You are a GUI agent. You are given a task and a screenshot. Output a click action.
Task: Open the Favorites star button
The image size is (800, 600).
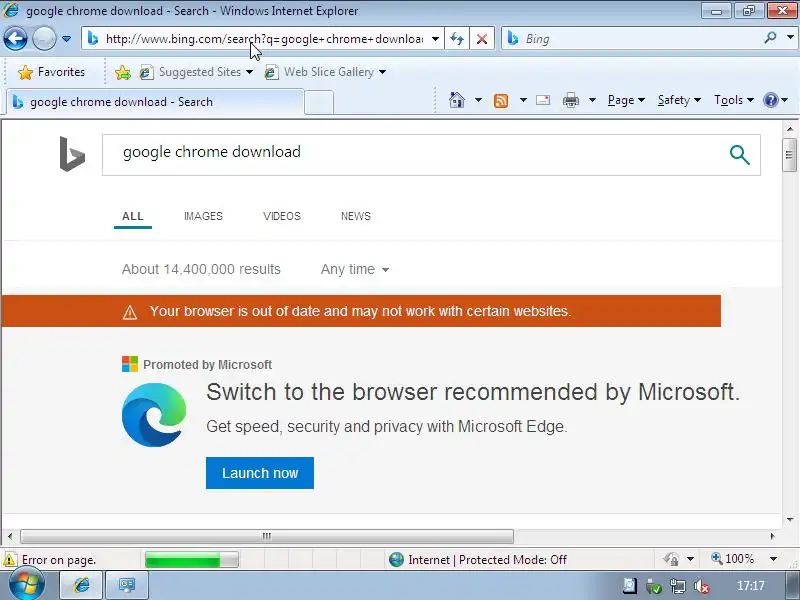52,72
